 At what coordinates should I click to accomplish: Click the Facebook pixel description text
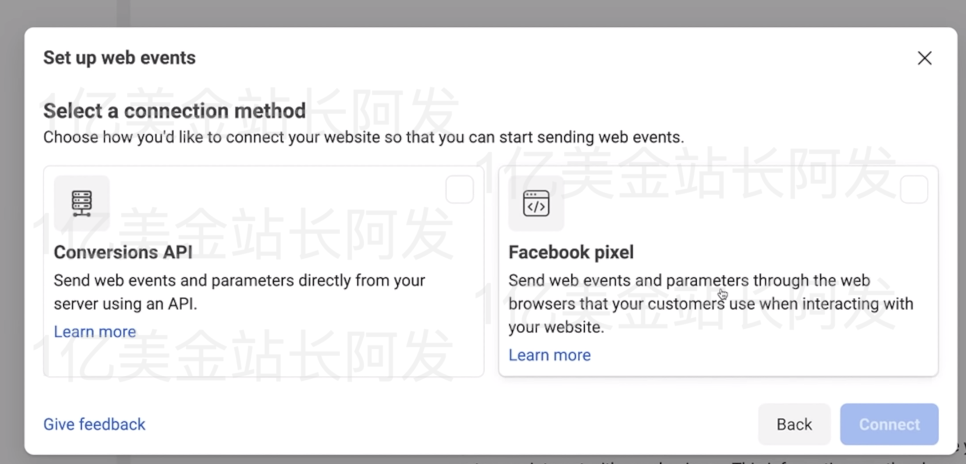pos(710,303)
